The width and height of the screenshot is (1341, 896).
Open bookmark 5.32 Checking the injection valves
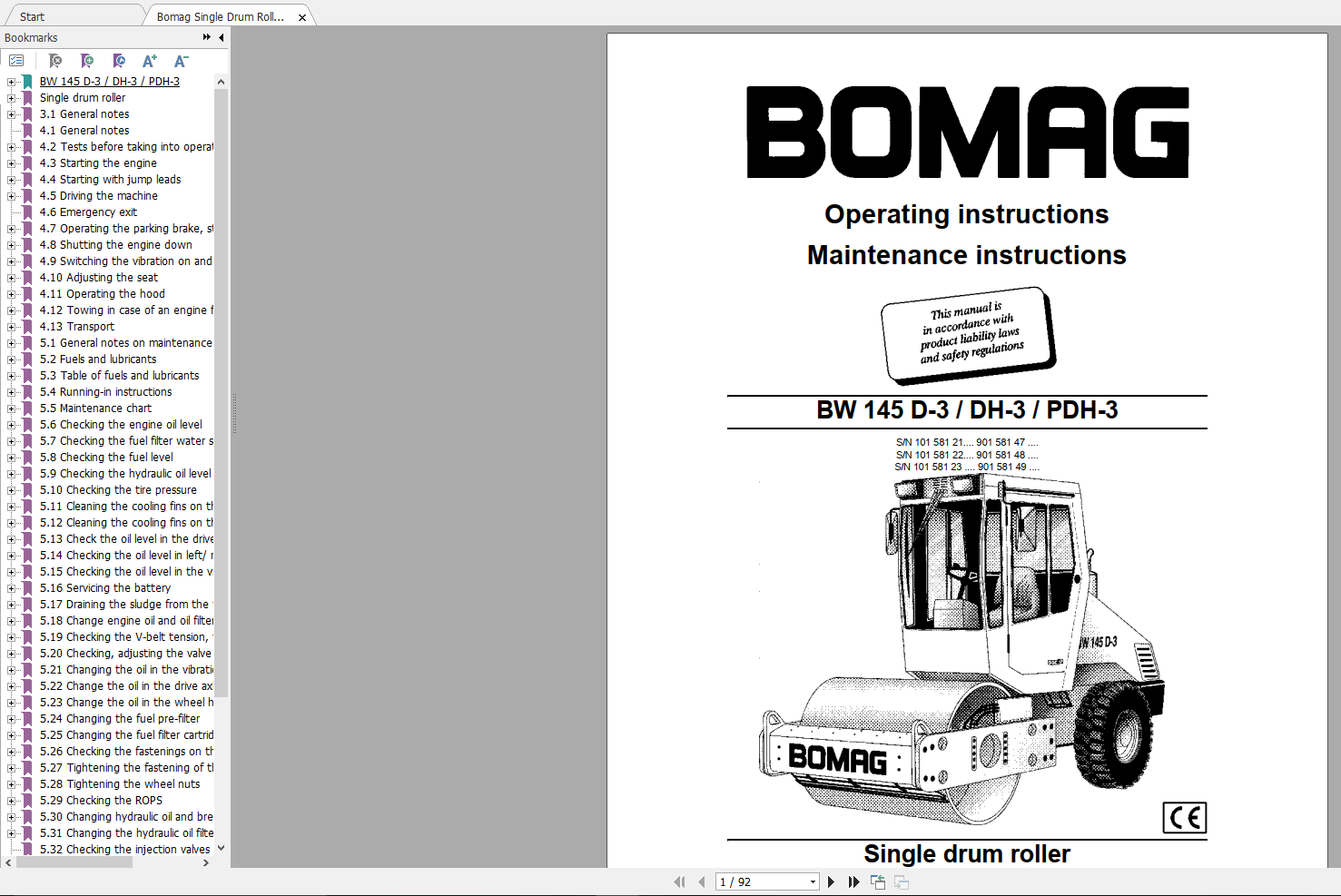tap(124, 850)
